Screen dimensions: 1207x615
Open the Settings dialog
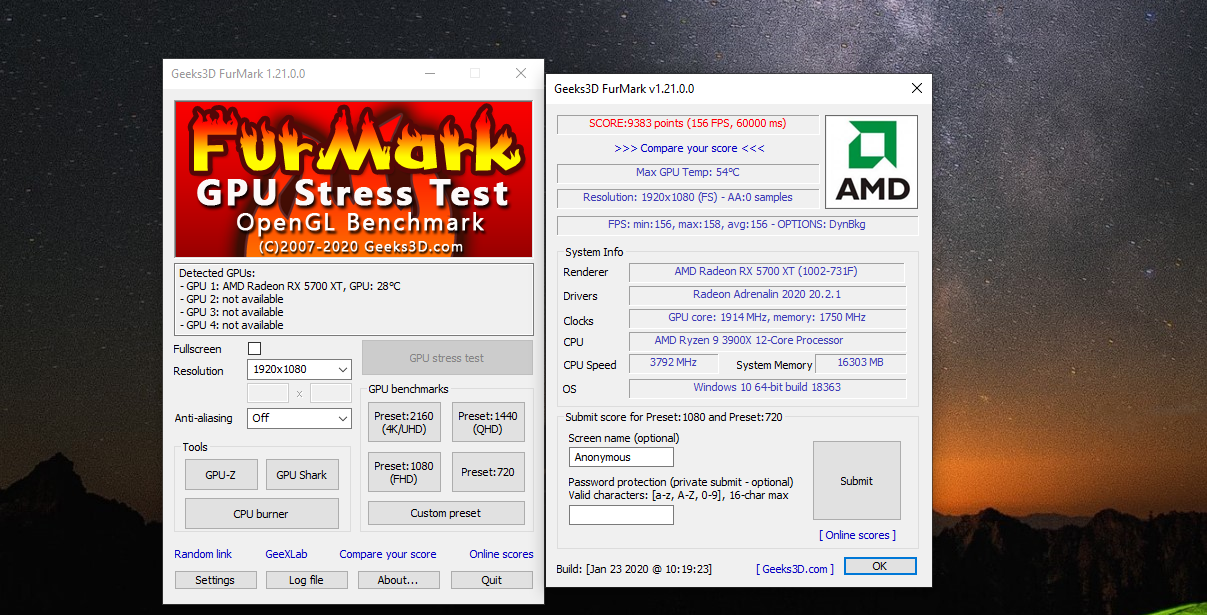(215, 580)
